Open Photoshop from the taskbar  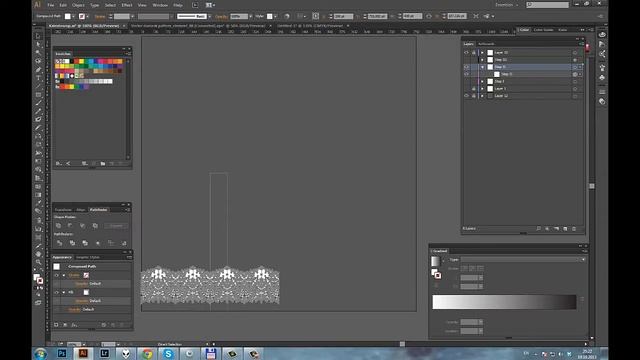pos(62,353)
